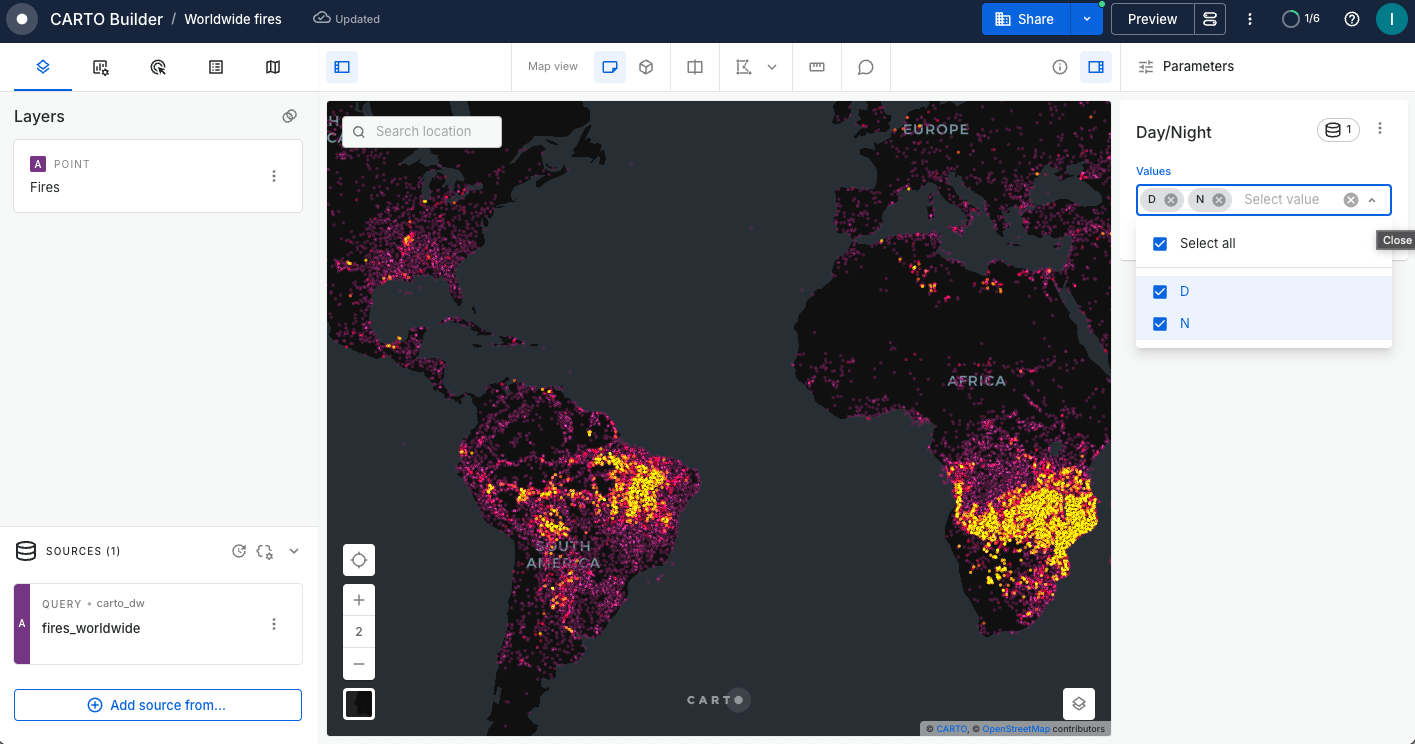Uncheck the N value checkbox
This screenshot has height=744, width=1415.
click(x=1160, y=324)
